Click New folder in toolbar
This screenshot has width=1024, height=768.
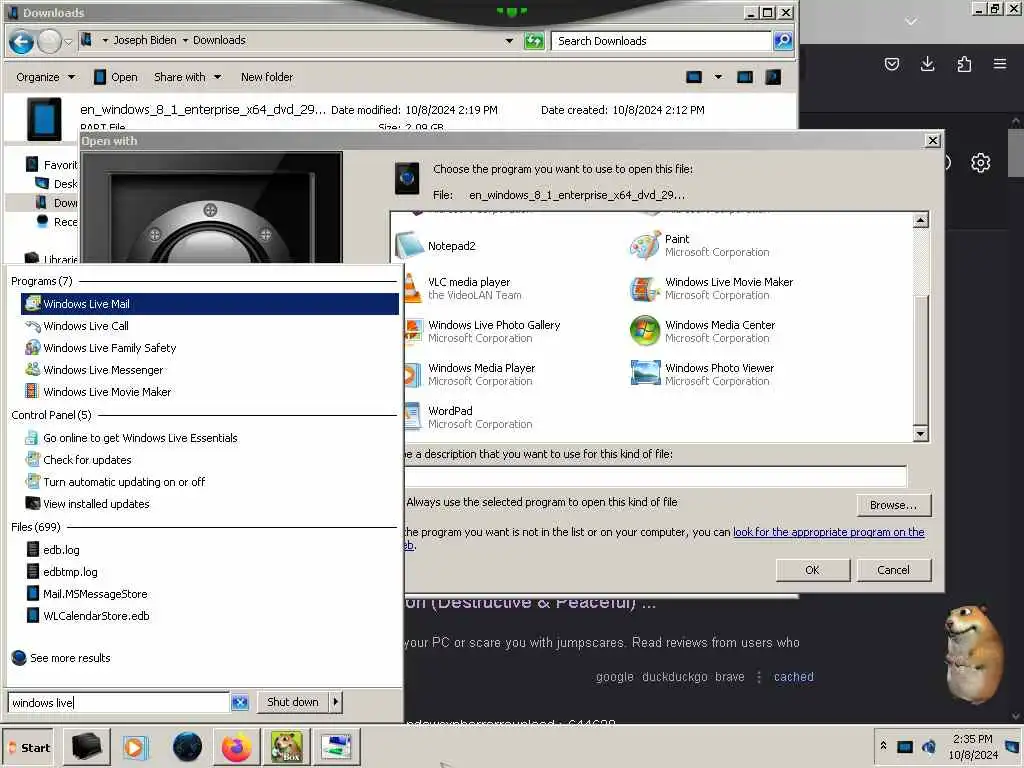click(266, 77)
